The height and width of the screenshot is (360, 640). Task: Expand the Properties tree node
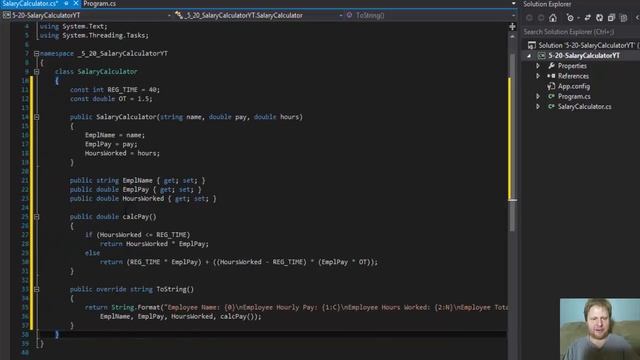tap(538, 66)
